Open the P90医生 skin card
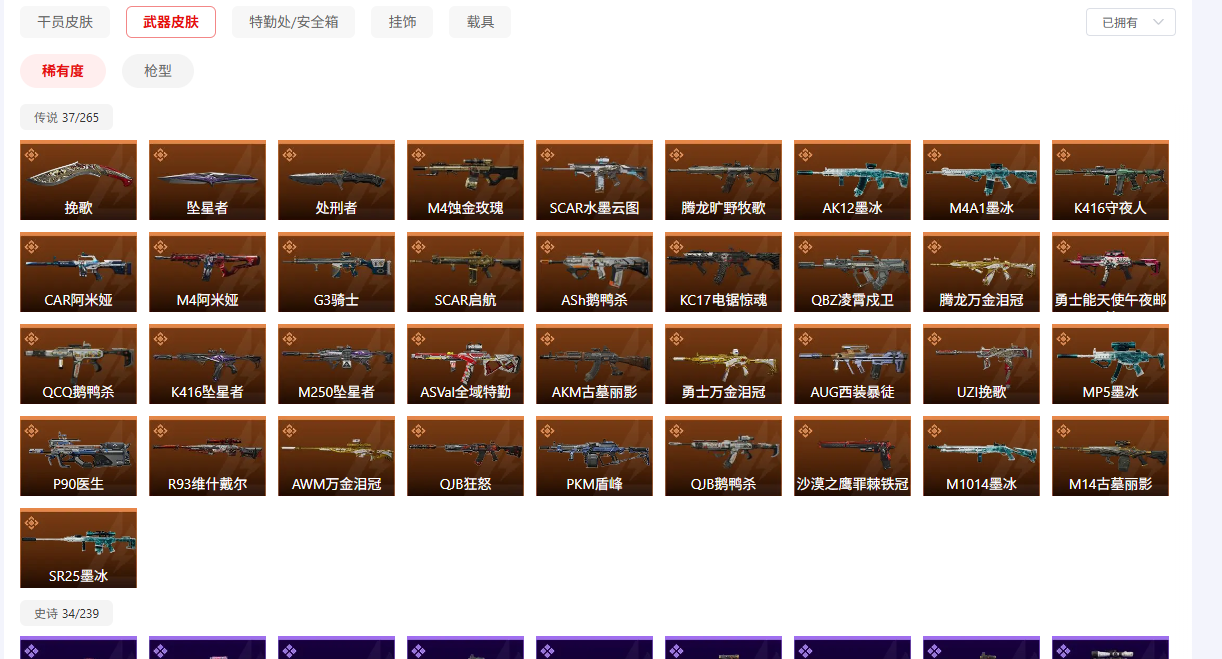 (78, 456)
